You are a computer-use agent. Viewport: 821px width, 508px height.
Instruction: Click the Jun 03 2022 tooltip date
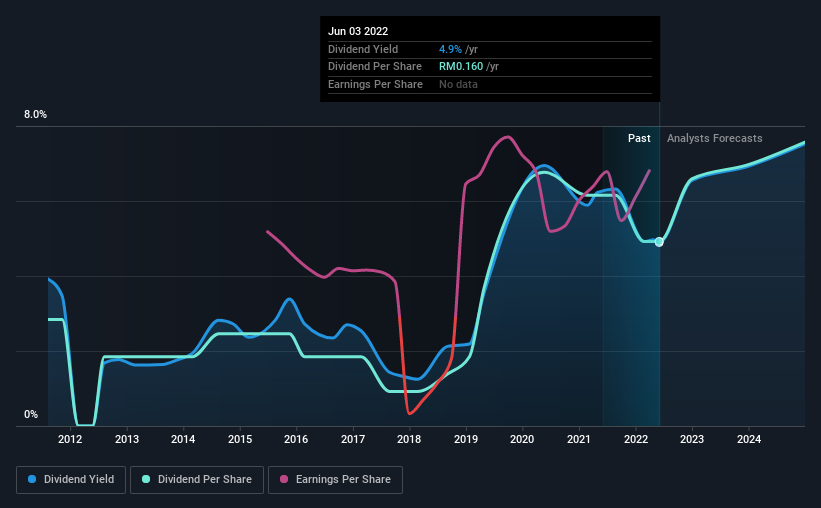click(x=358, y=31)
